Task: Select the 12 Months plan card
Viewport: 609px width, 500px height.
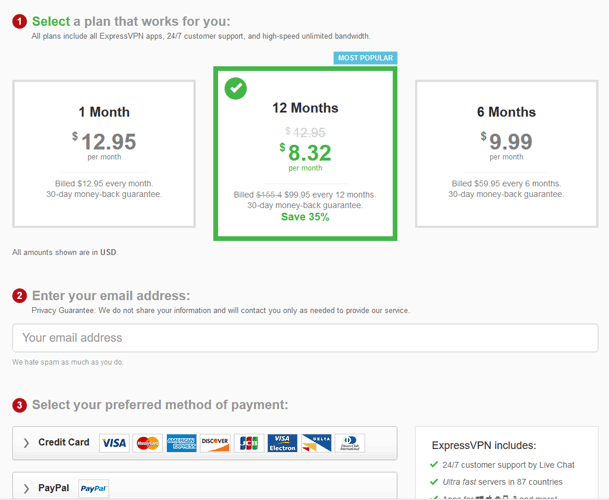Action: coord(305,153)
